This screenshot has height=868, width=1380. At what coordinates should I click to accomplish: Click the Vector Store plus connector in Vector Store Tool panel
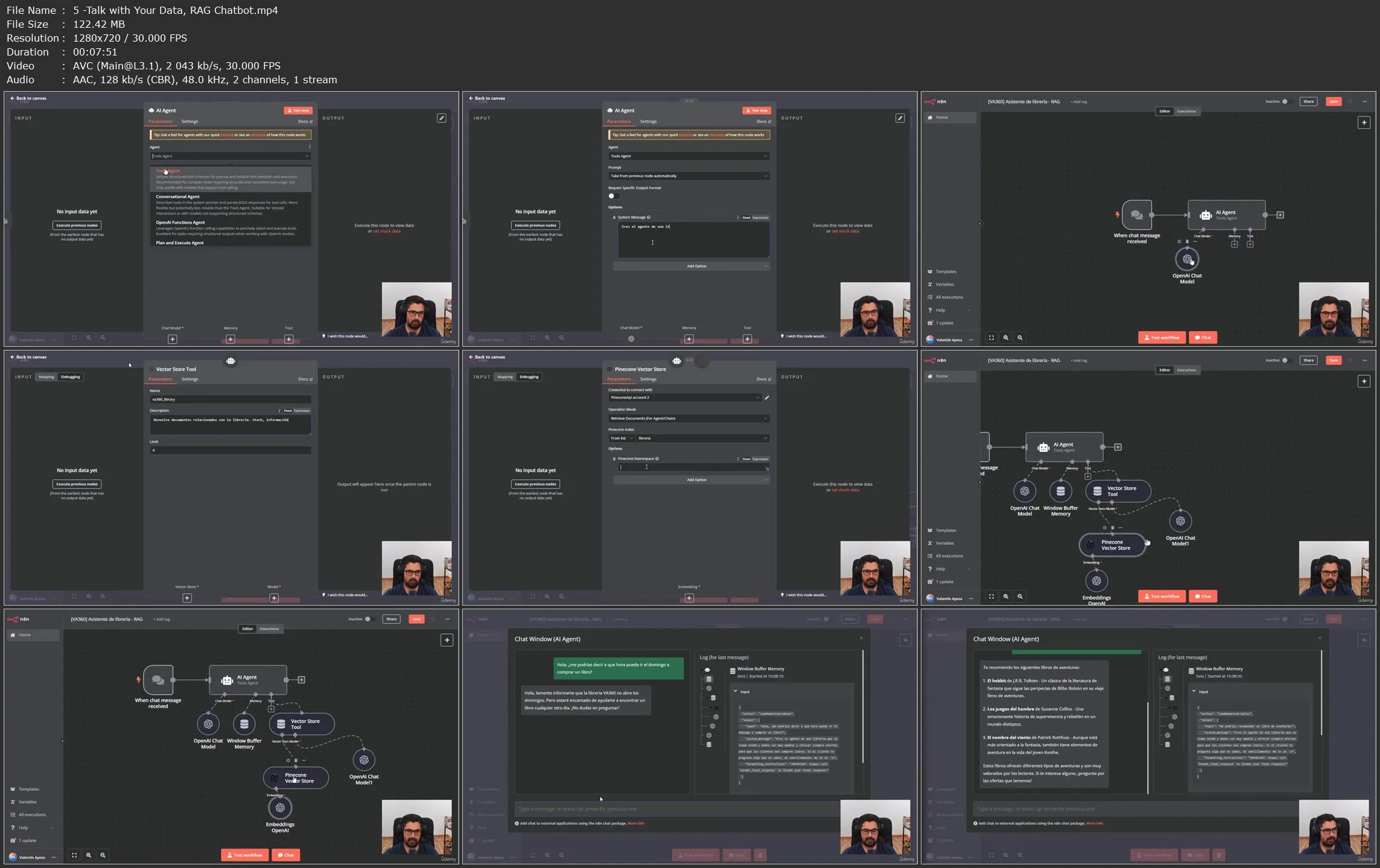(x=187, y=598)
